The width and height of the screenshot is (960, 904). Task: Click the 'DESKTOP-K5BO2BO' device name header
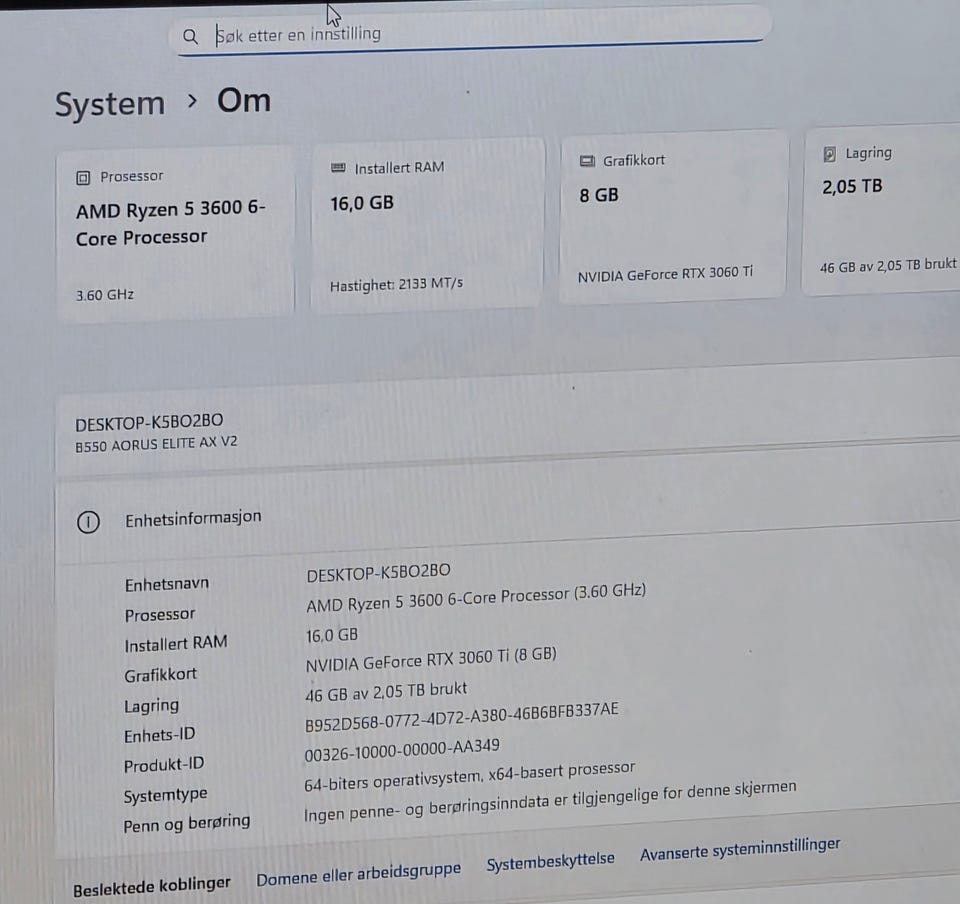click(x=149, y=422)
